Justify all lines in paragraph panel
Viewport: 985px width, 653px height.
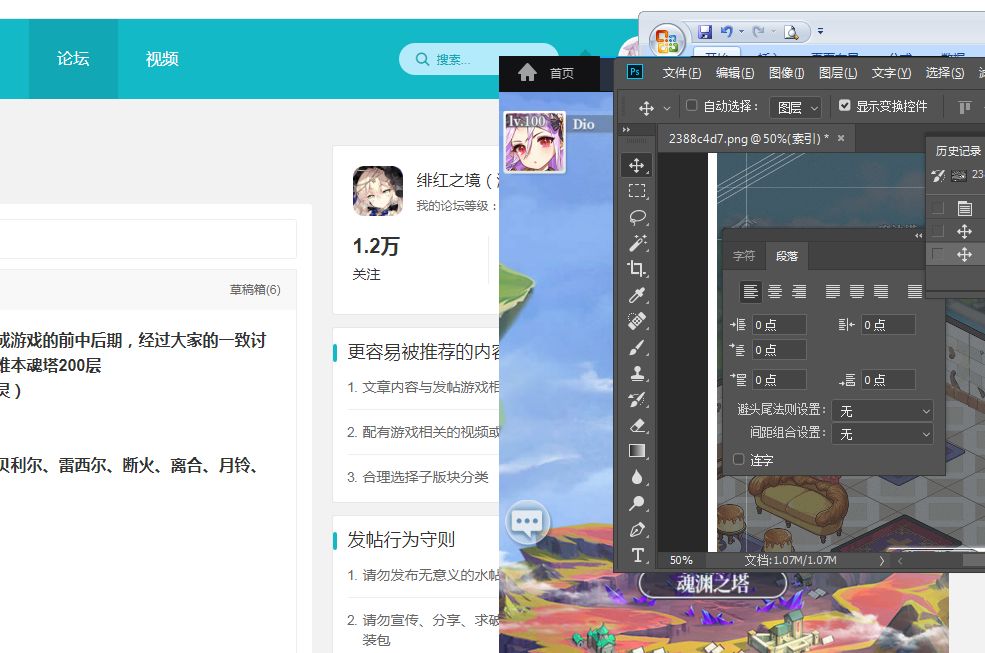point(915,291)
